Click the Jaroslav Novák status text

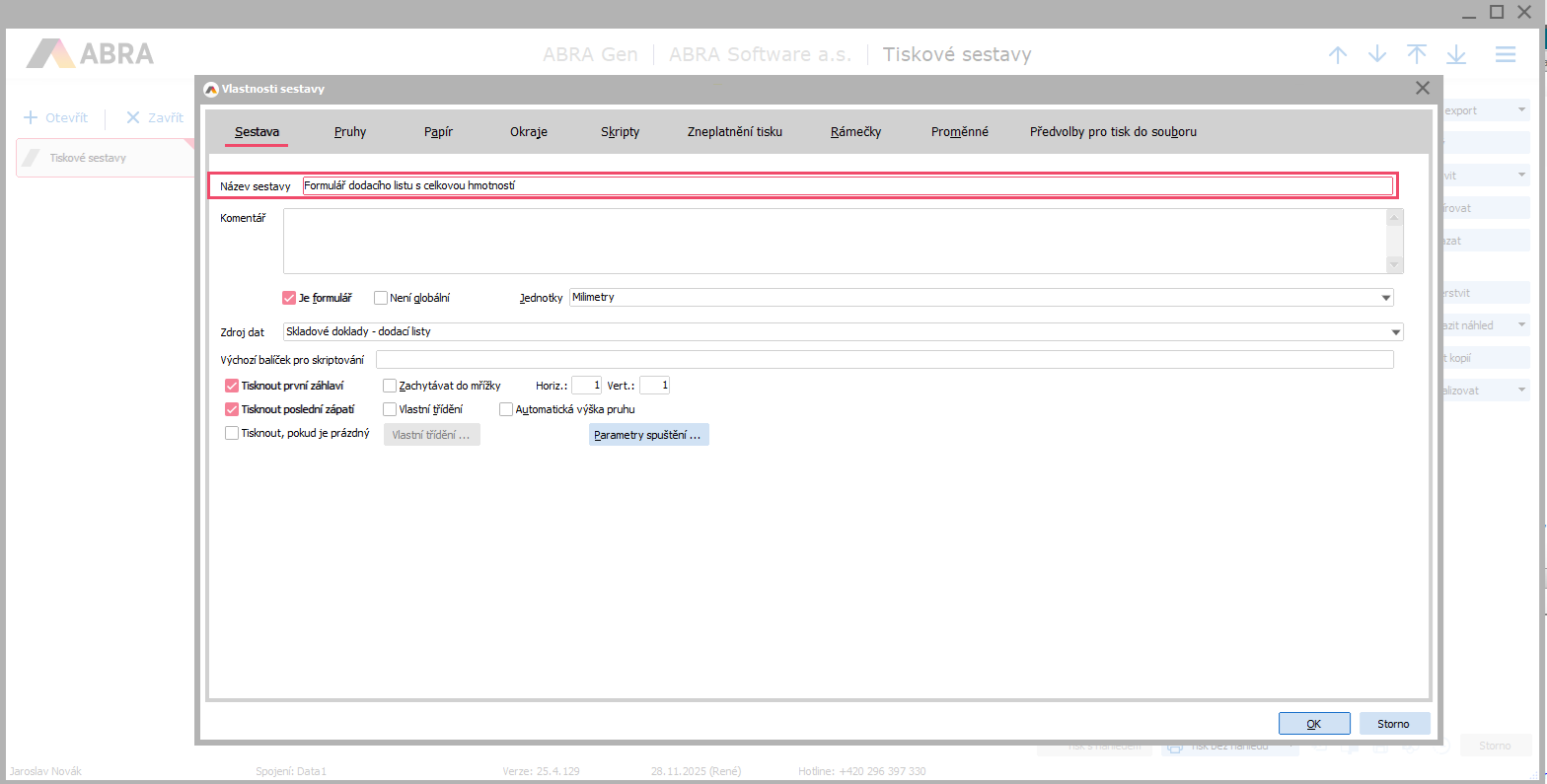click(45, 771)
